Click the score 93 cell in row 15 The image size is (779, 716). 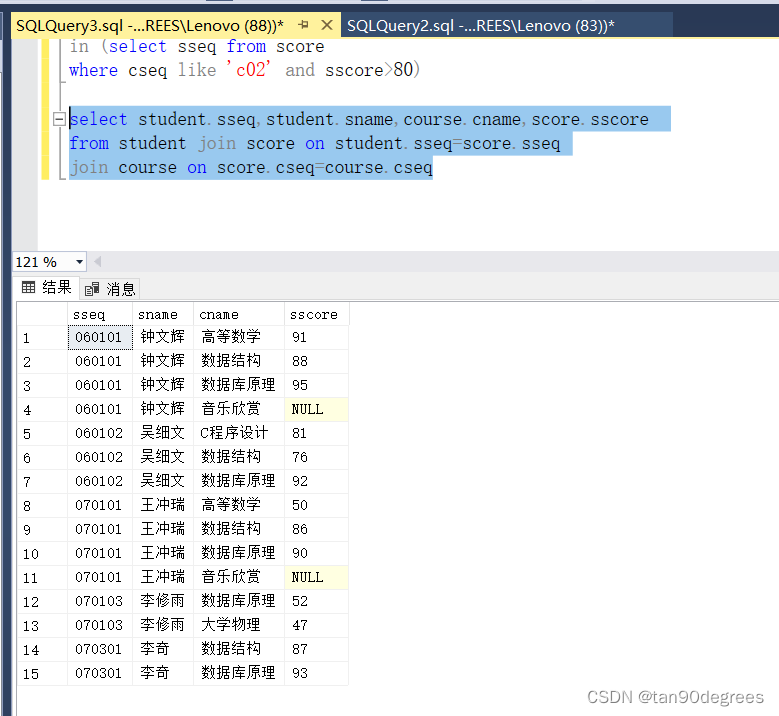pos(316,673)
